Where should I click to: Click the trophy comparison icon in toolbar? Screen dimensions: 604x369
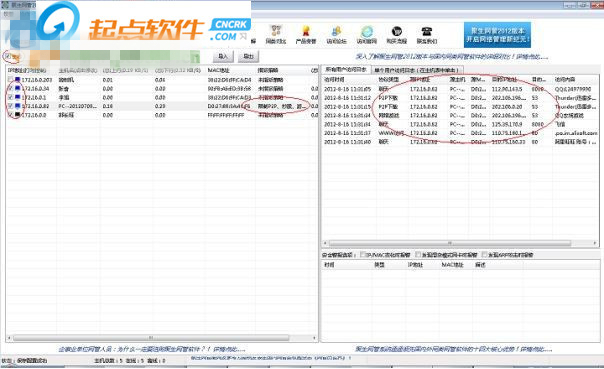click(276, 31)
